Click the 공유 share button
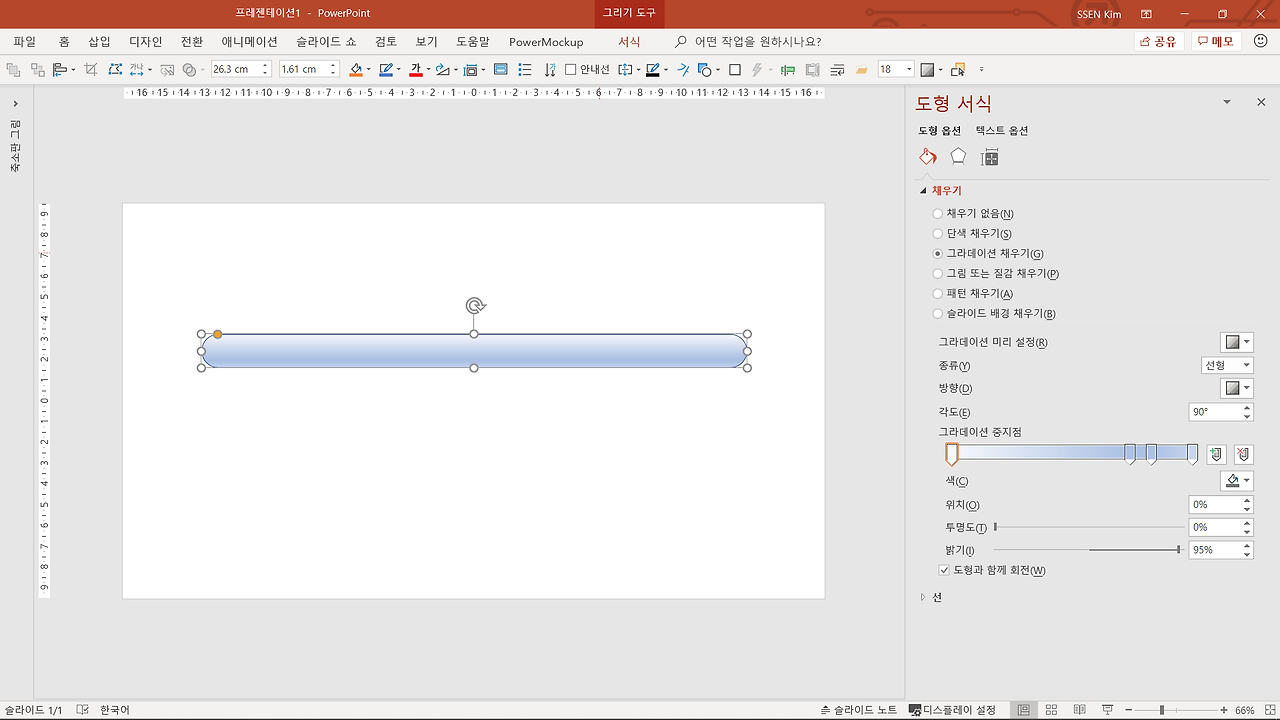The height and width of the screenshot is (720, 1280). [1159, 42]
